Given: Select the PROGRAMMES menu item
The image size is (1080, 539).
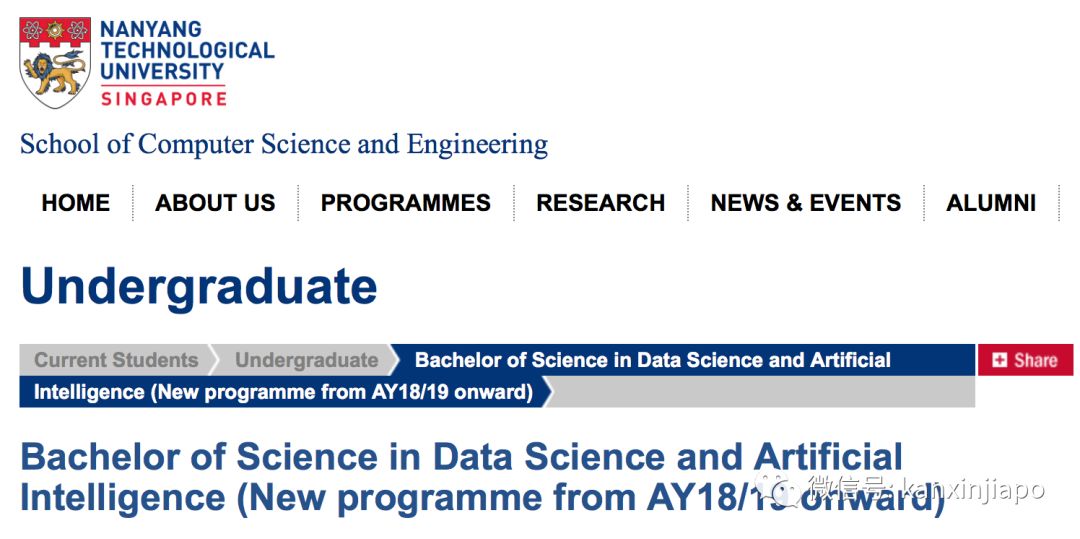Looking at the screenshot, I should point(405,203).
